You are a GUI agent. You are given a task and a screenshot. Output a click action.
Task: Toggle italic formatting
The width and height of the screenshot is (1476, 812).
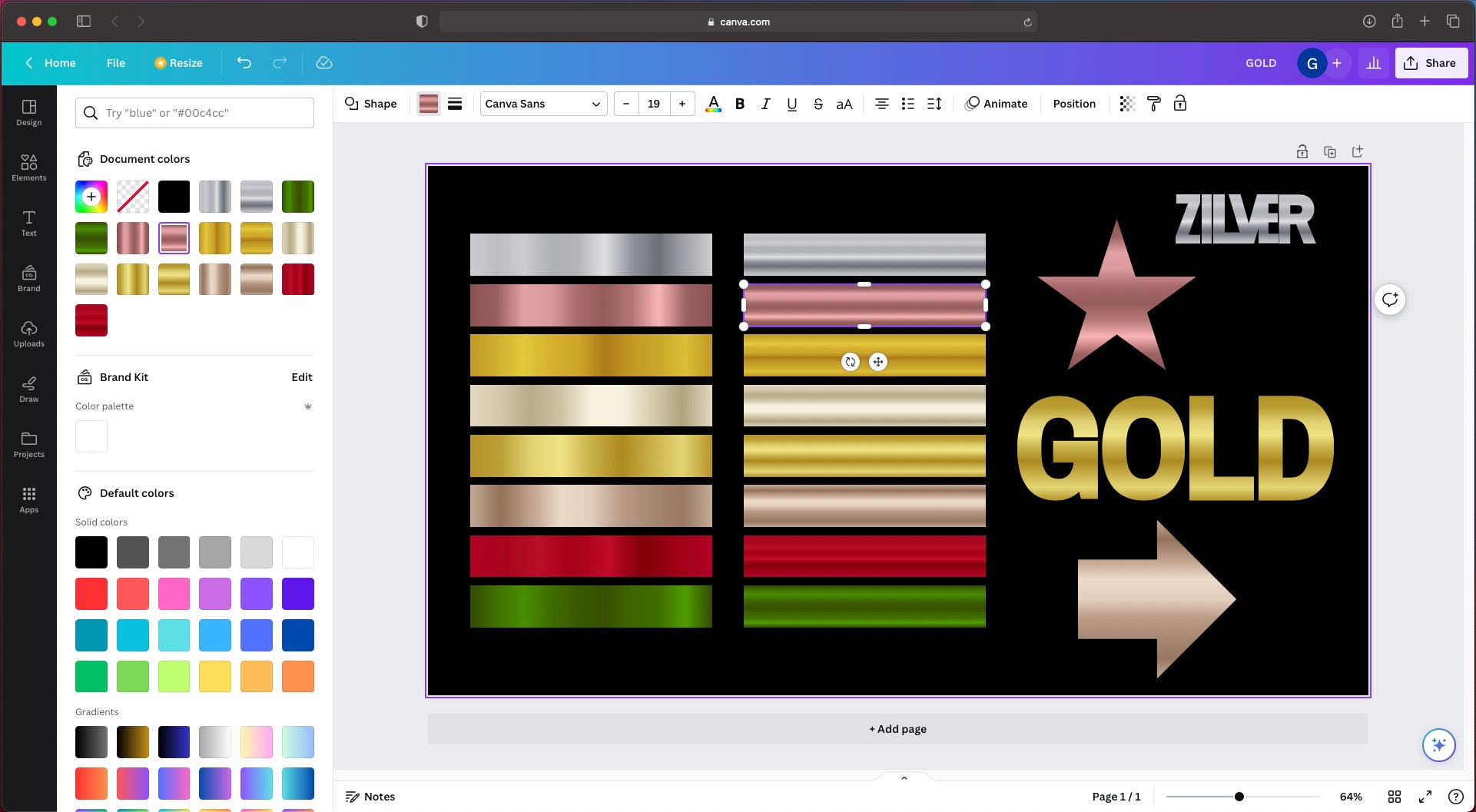(765, 104)
